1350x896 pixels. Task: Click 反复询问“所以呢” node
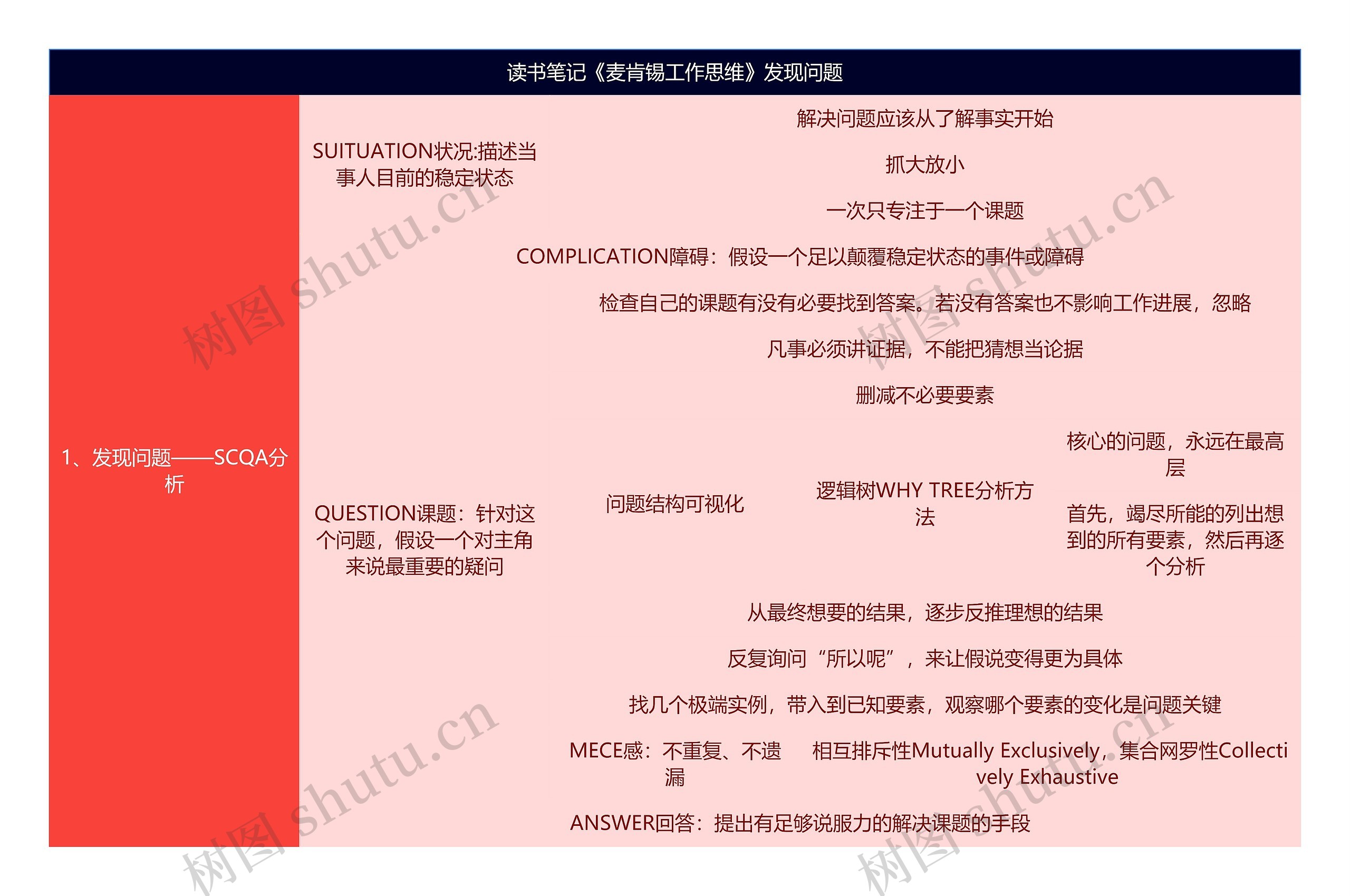(x=924, y=659)
